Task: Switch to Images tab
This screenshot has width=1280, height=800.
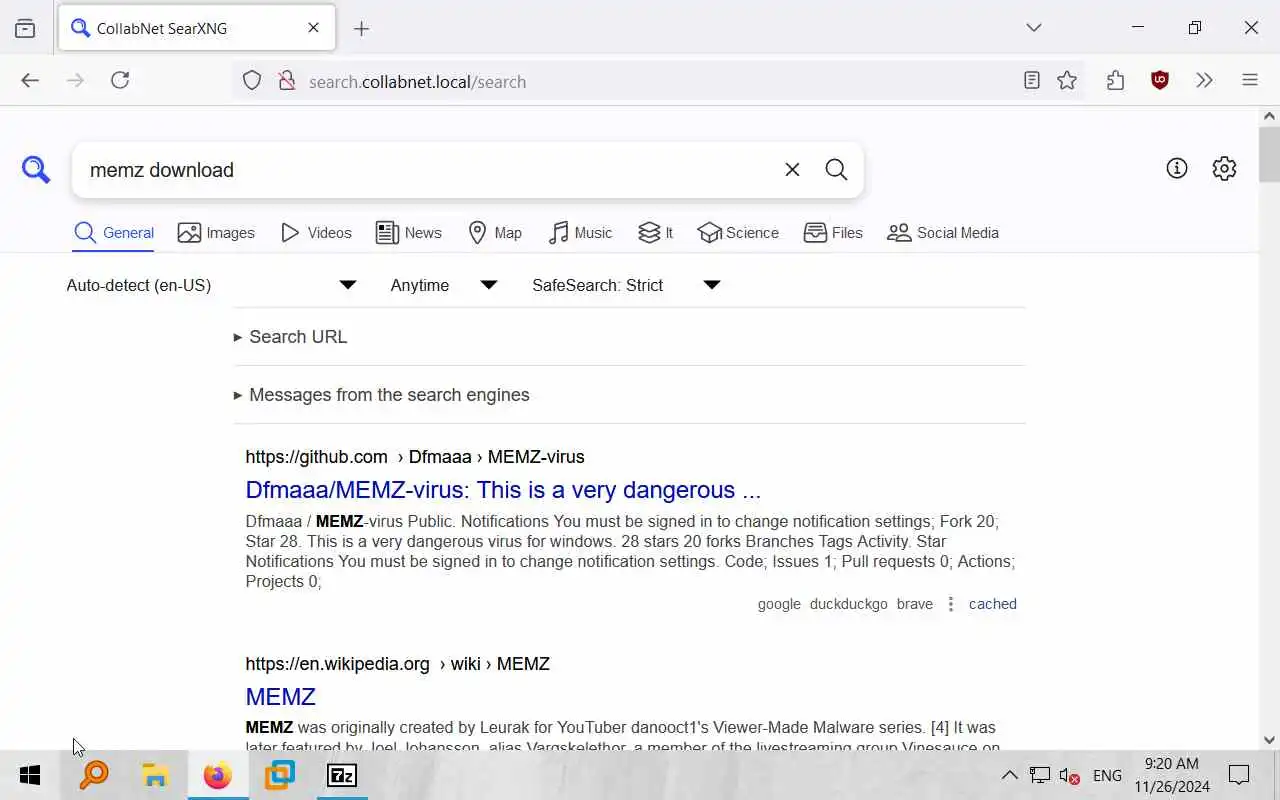Action: [x=216, y=233]
